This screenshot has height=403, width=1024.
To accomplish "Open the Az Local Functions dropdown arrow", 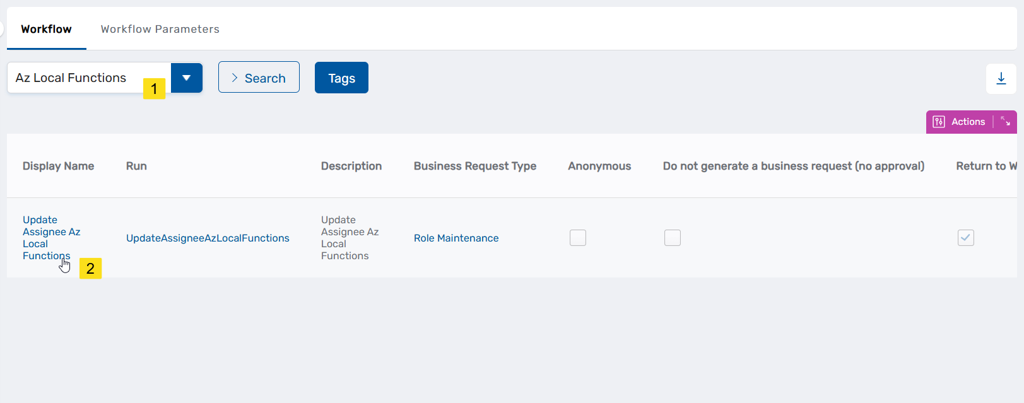I will tap(187, 78).
